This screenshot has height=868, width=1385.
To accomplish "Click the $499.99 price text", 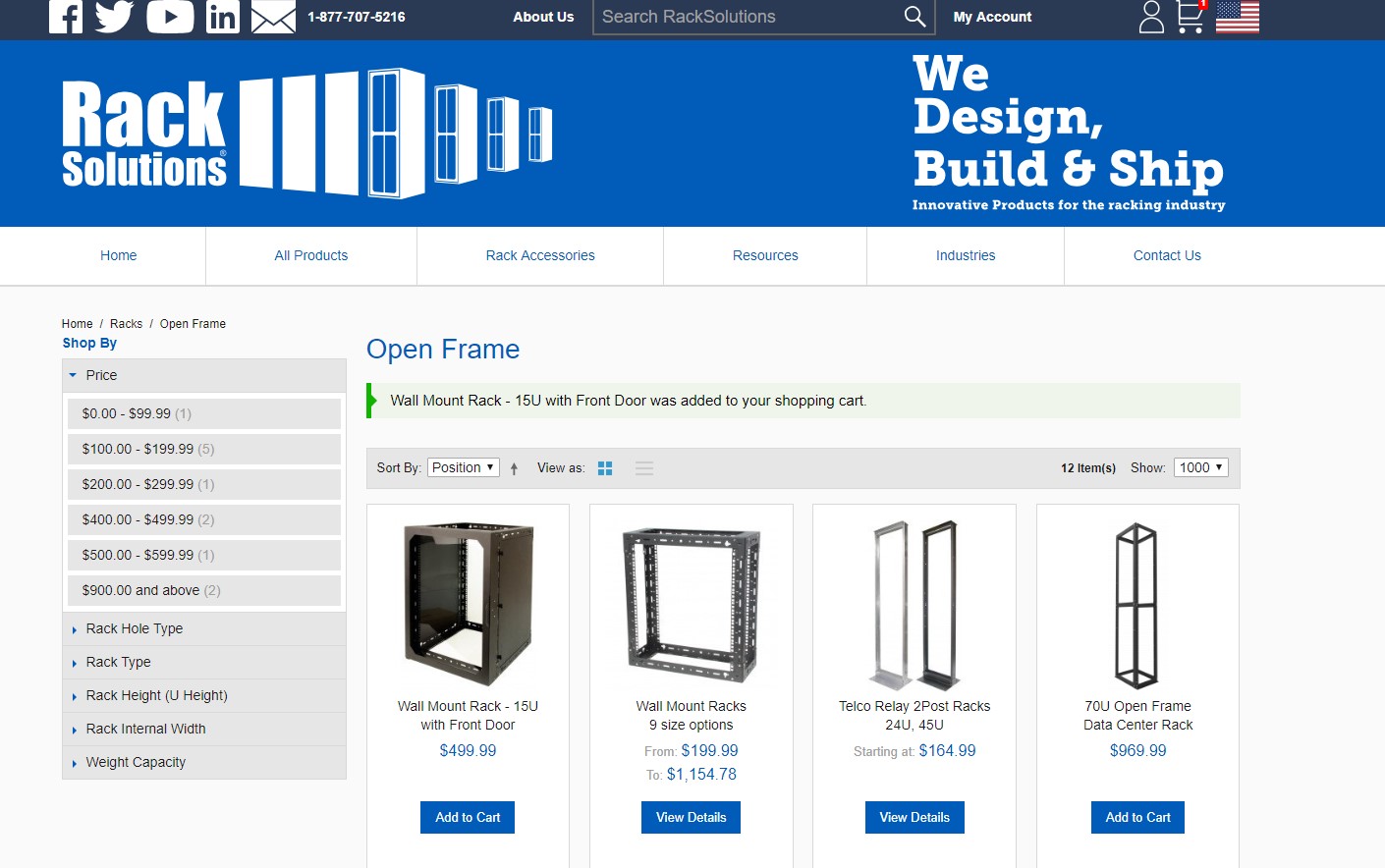I will 468,751.
